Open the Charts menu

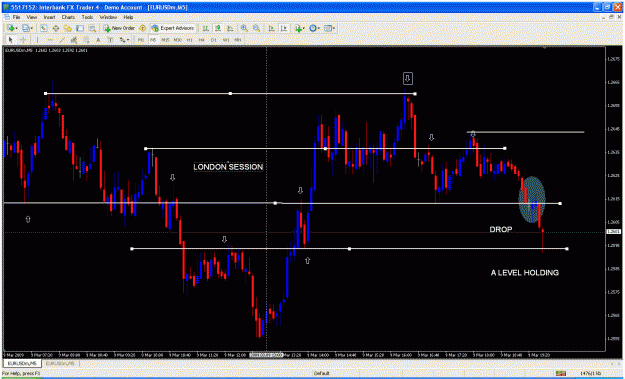(x=68, y=18)
